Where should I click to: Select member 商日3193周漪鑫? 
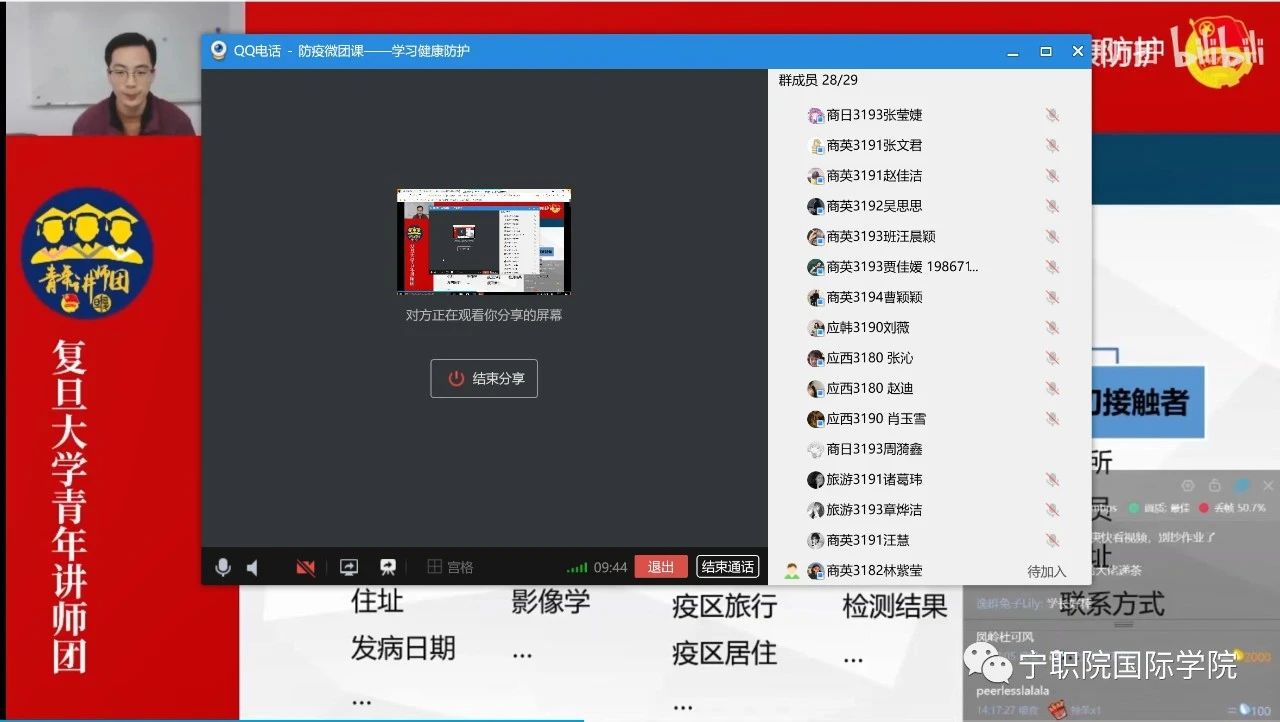pos(874,449)
